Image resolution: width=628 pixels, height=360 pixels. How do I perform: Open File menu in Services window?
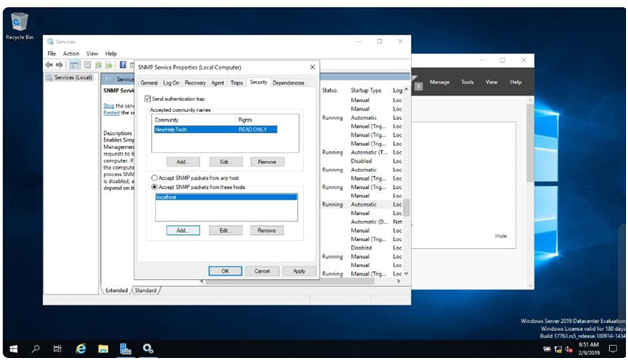[x=52, y=54]
